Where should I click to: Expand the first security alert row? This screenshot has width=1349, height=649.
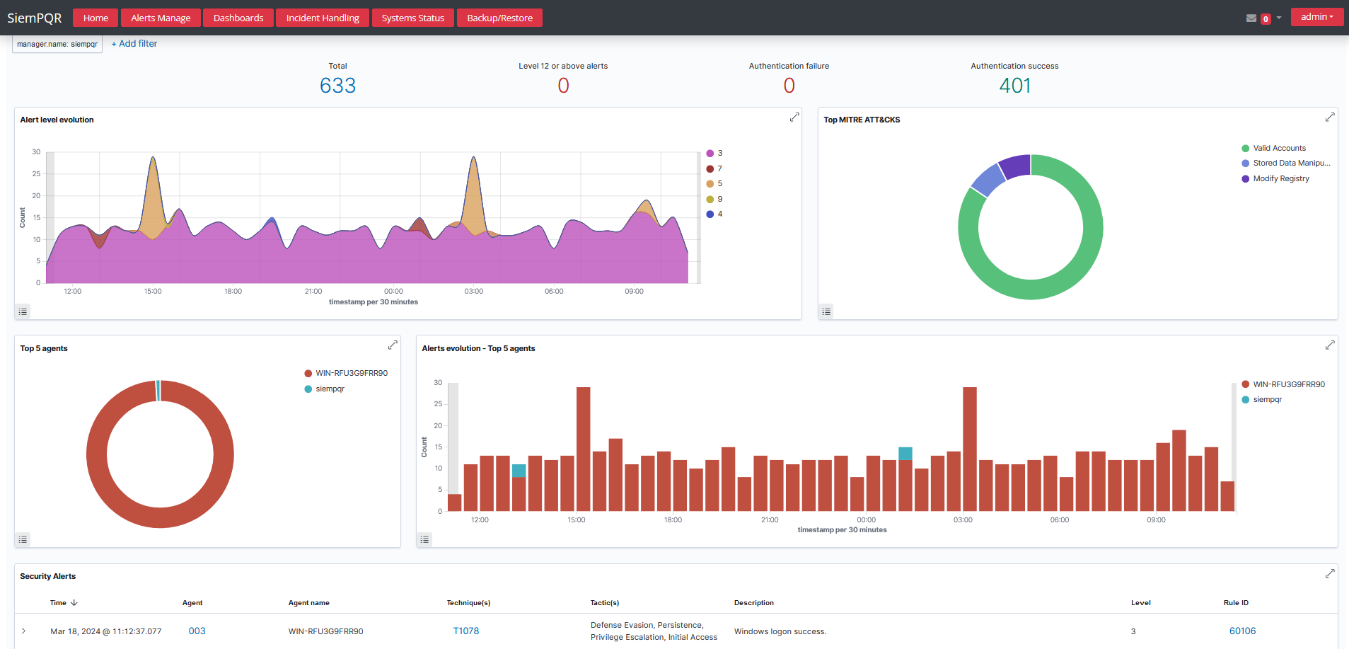24,631
